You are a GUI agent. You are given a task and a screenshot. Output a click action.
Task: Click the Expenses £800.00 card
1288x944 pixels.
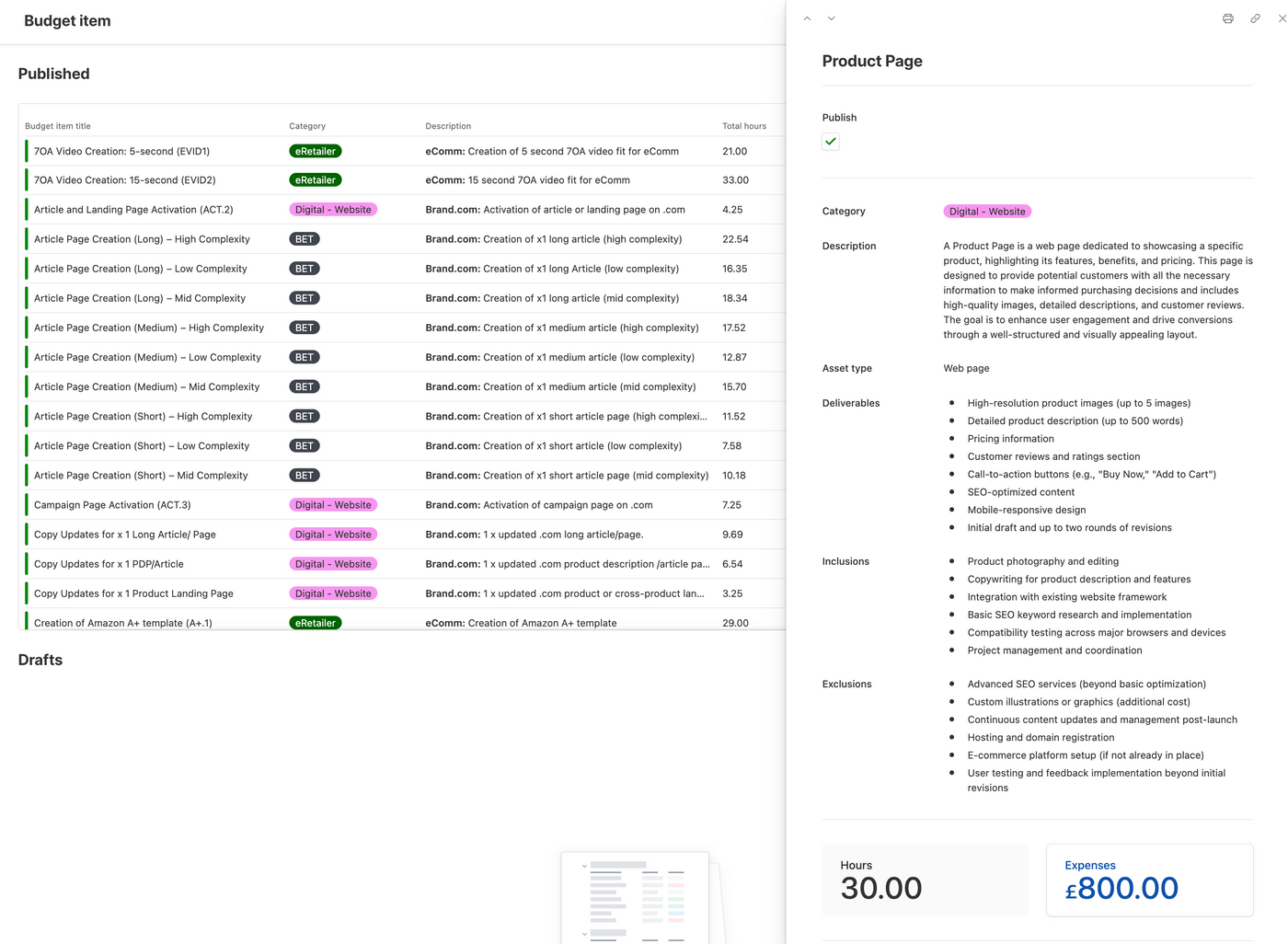point(1149,880)
